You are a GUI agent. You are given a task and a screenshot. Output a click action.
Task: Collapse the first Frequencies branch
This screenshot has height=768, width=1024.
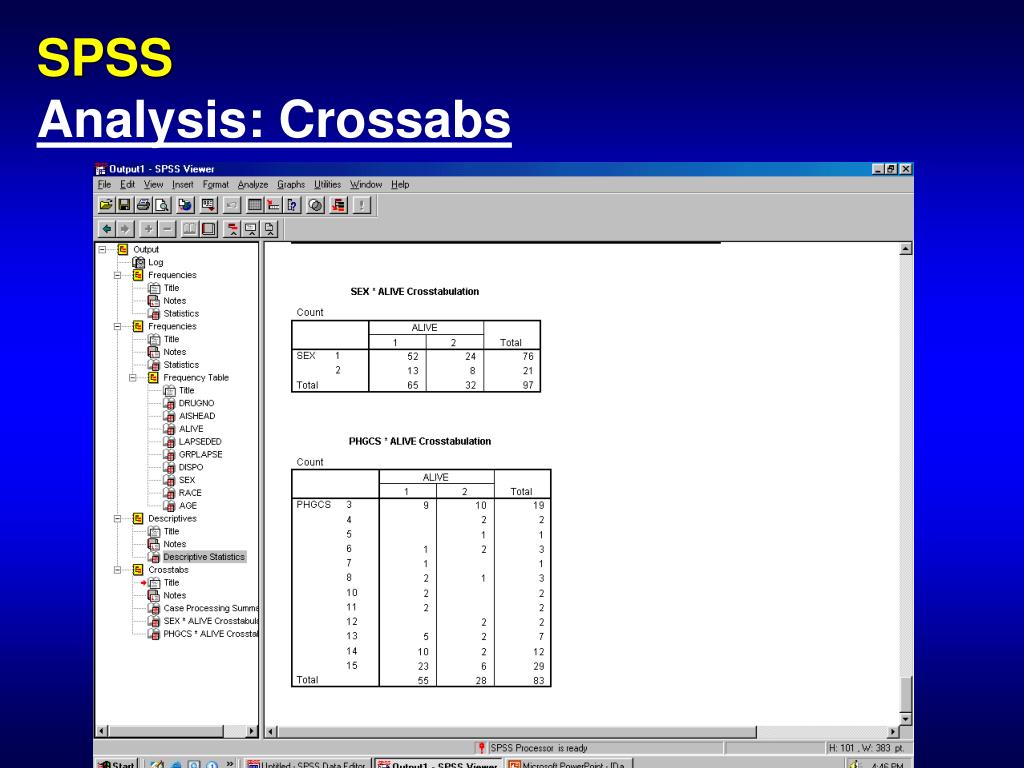pyautogui.click(x=118, y=275)
